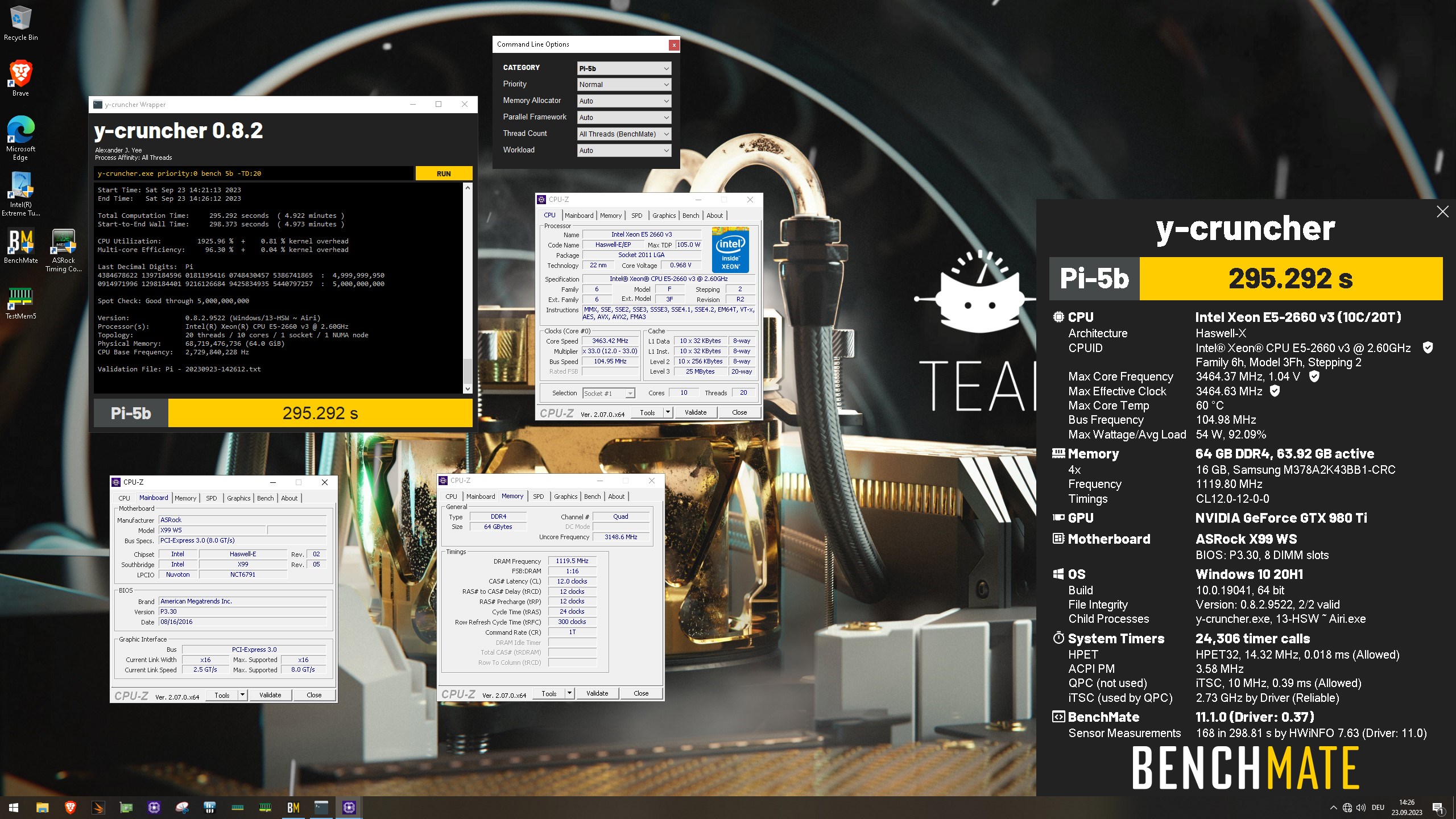The height and width of the screenshot is (819, 1456).
Task: Click the yellow RUN button
Action: 444,173
